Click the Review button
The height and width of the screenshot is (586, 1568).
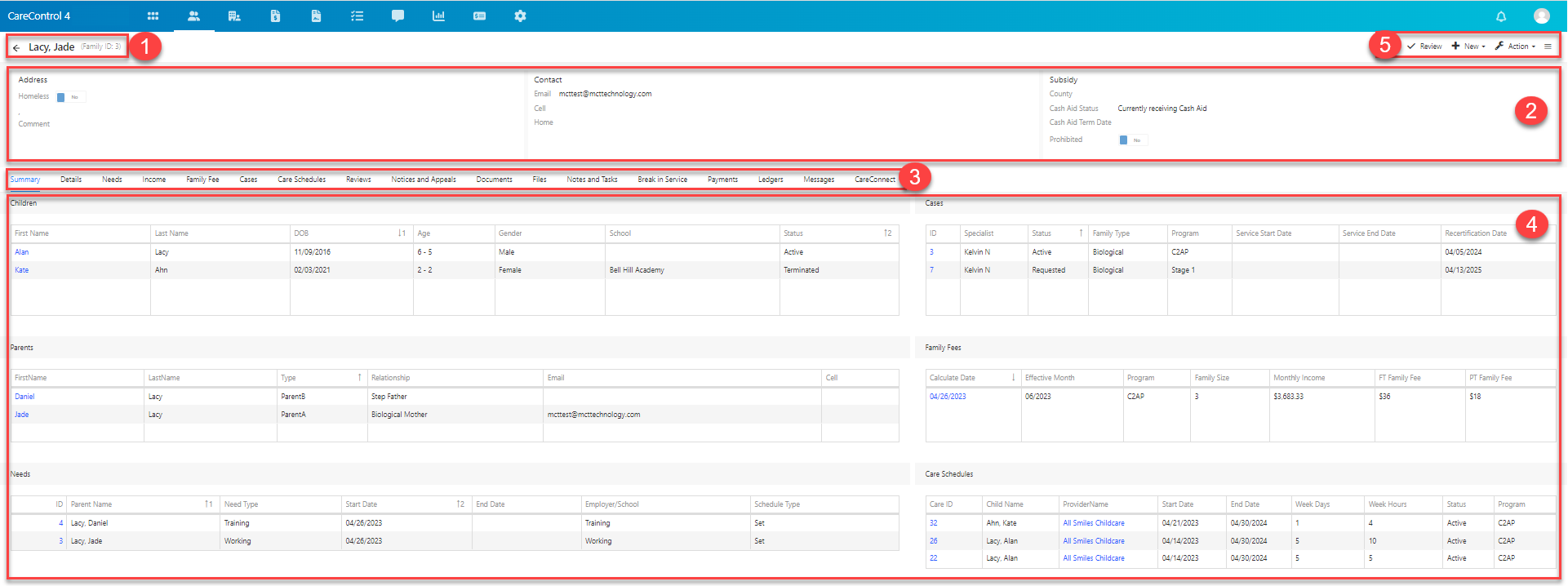(1424, 47)
